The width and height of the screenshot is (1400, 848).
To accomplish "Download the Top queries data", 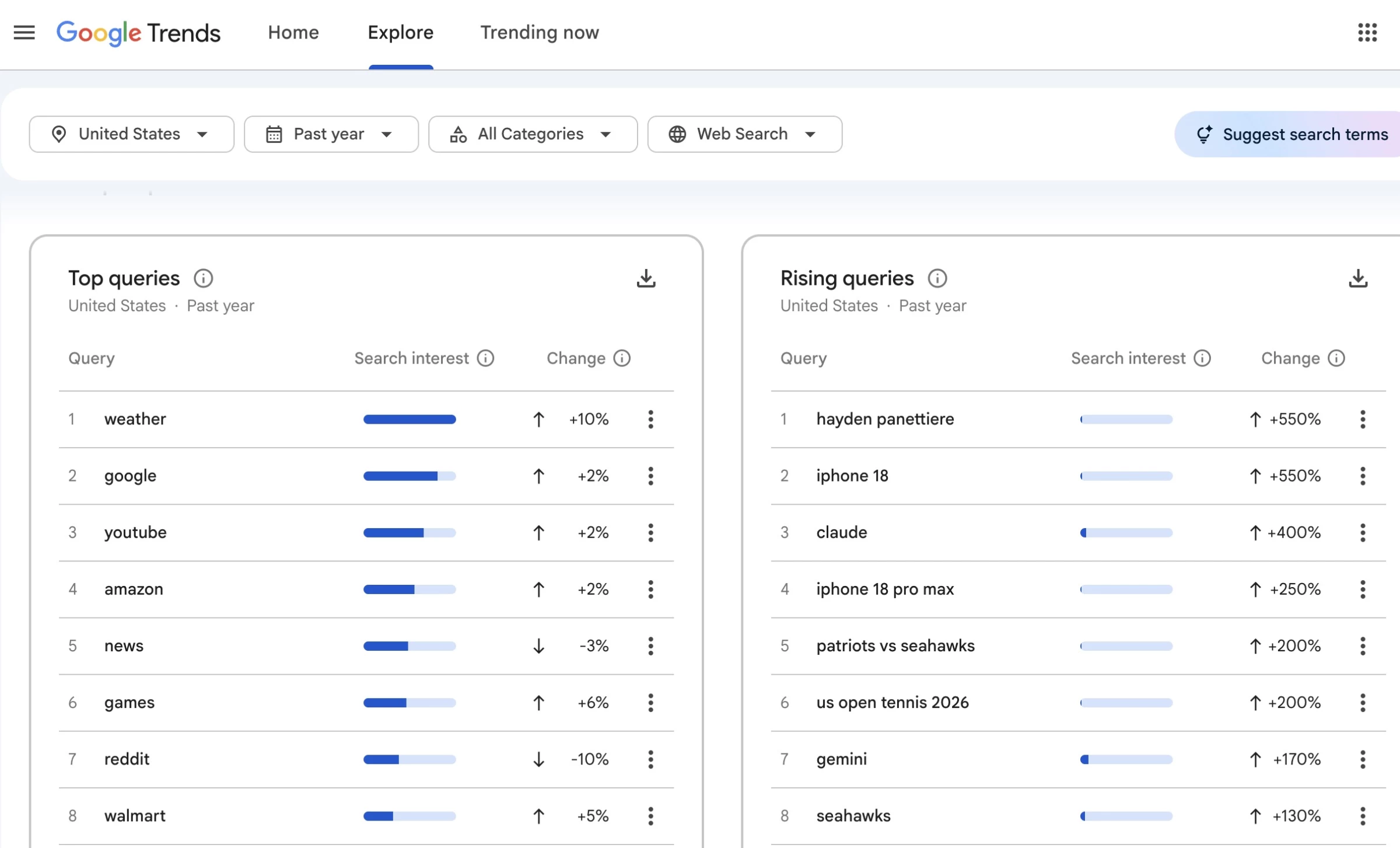I will pyautogui.click(x=646, y=278).
